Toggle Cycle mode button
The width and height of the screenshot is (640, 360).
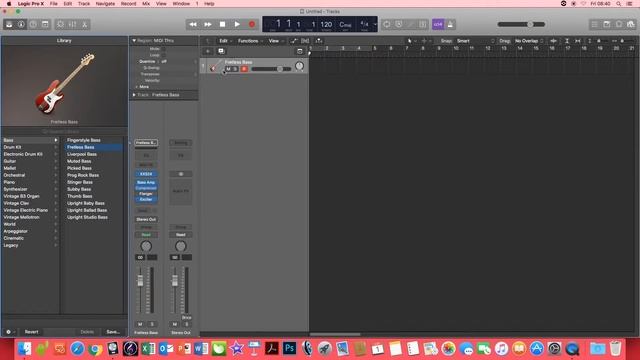coord(387,24)
